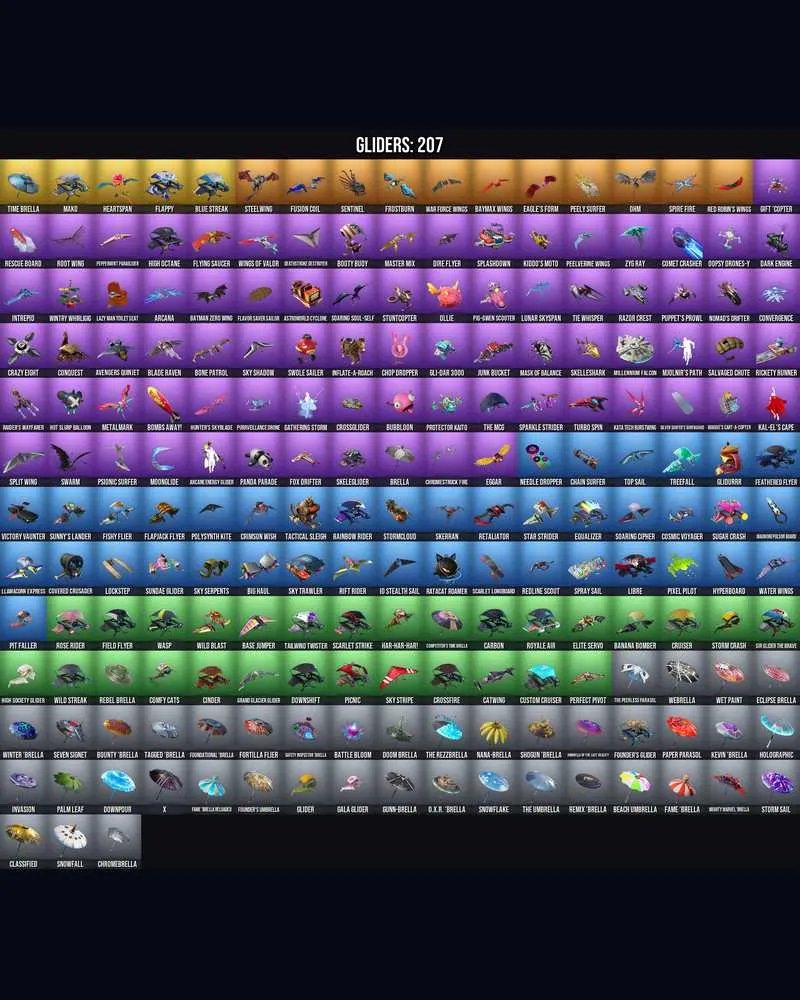Viewport: 800px width, 1000px height.
Task: Pick the Panda Parade glider
Action: click(258, 459)
